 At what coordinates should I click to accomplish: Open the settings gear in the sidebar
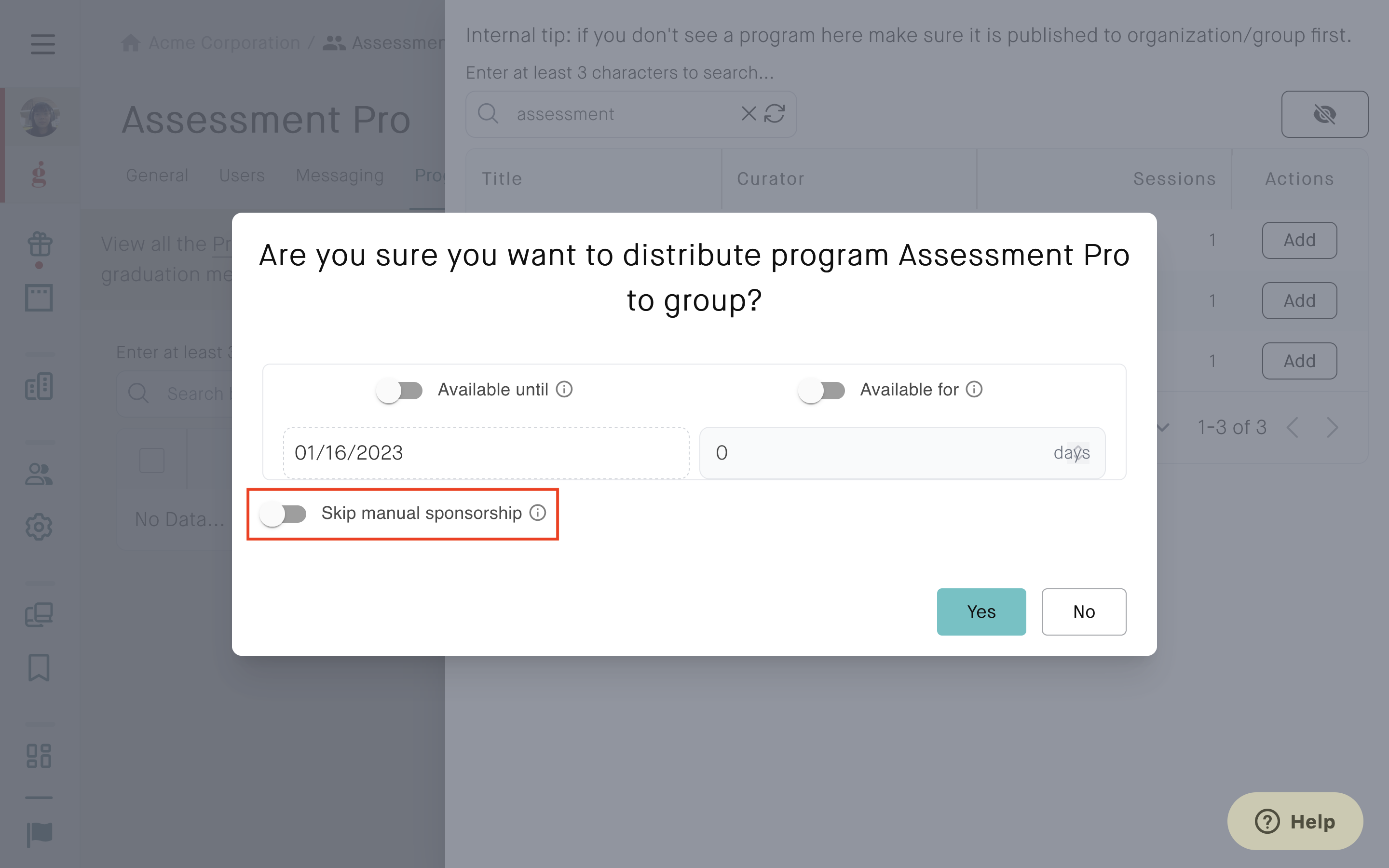(39, 527)
